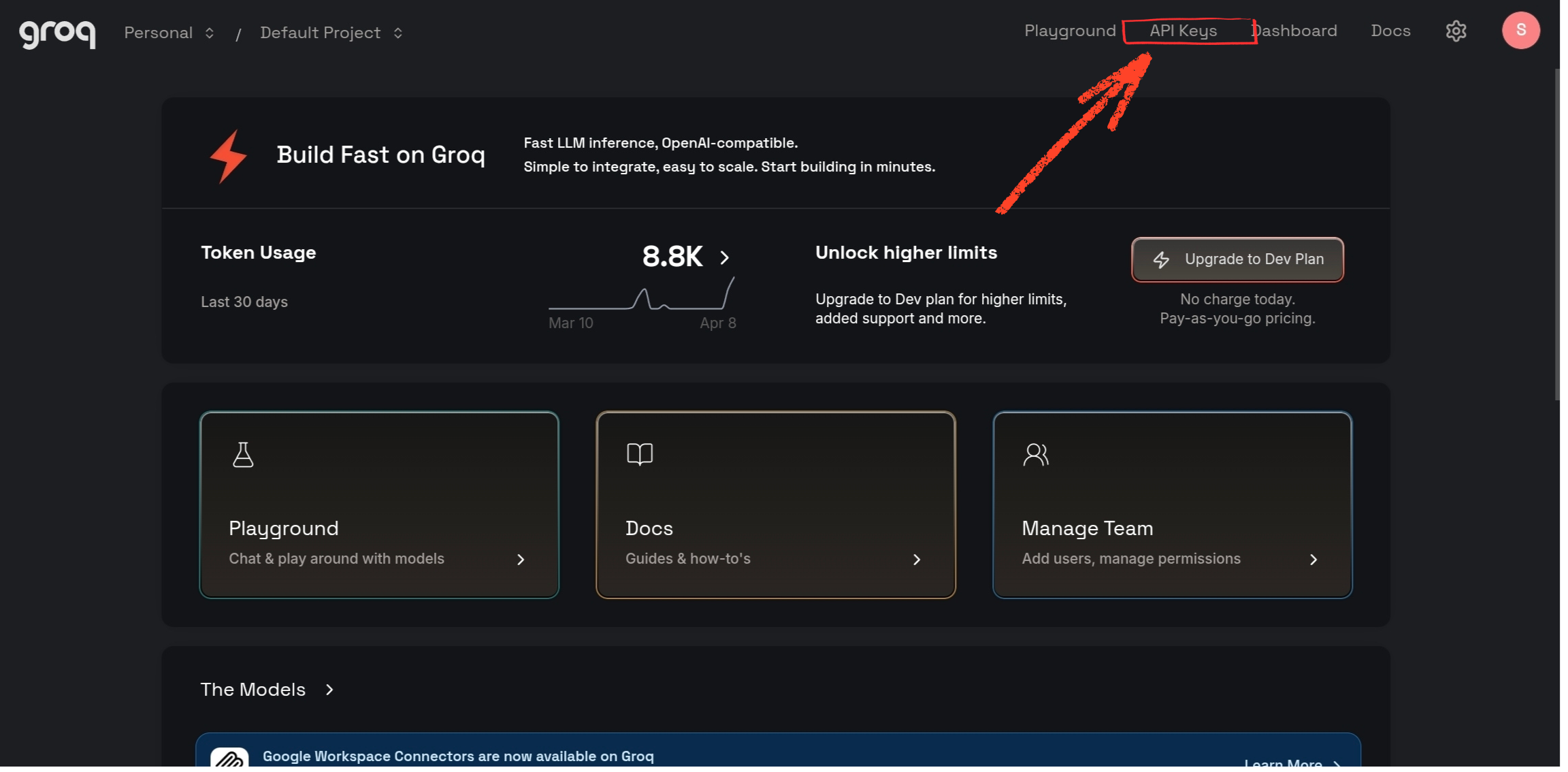Click the red lightning bolt icon
Screen dimensions: 1568x772
coord(229,156)
